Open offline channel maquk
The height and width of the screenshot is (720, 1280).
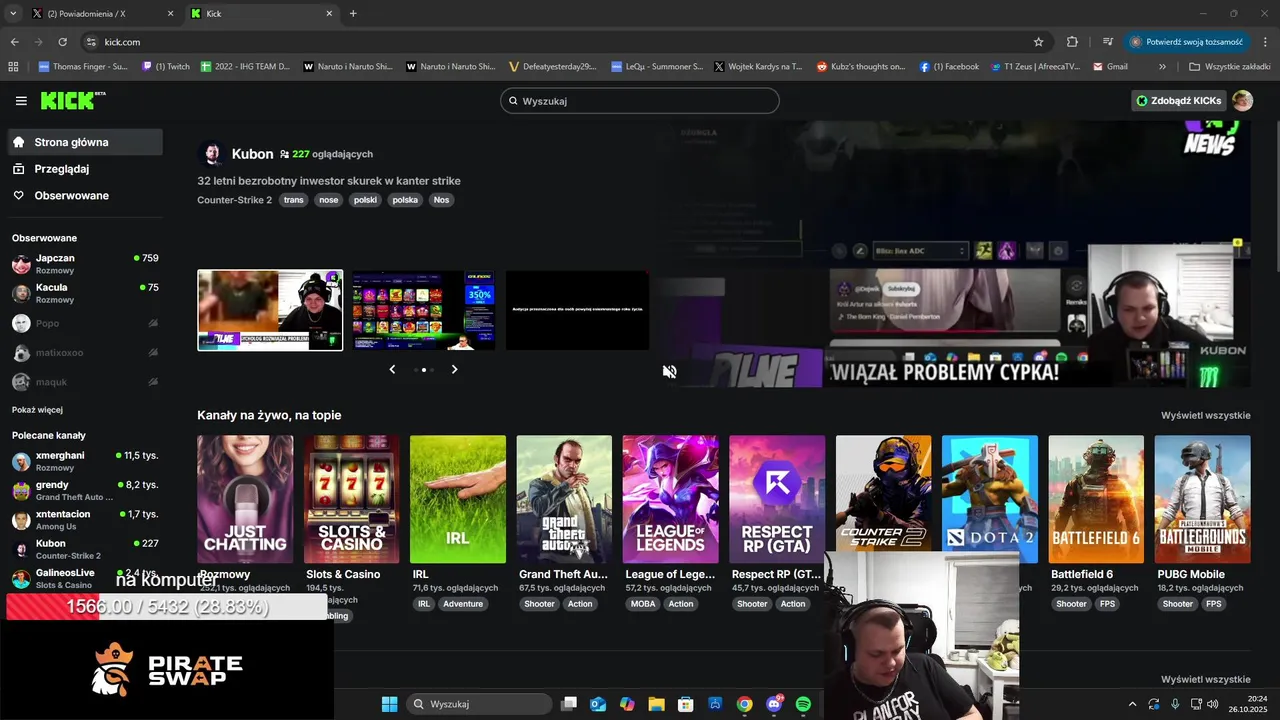pyautogui.click(x=84, y=382)
